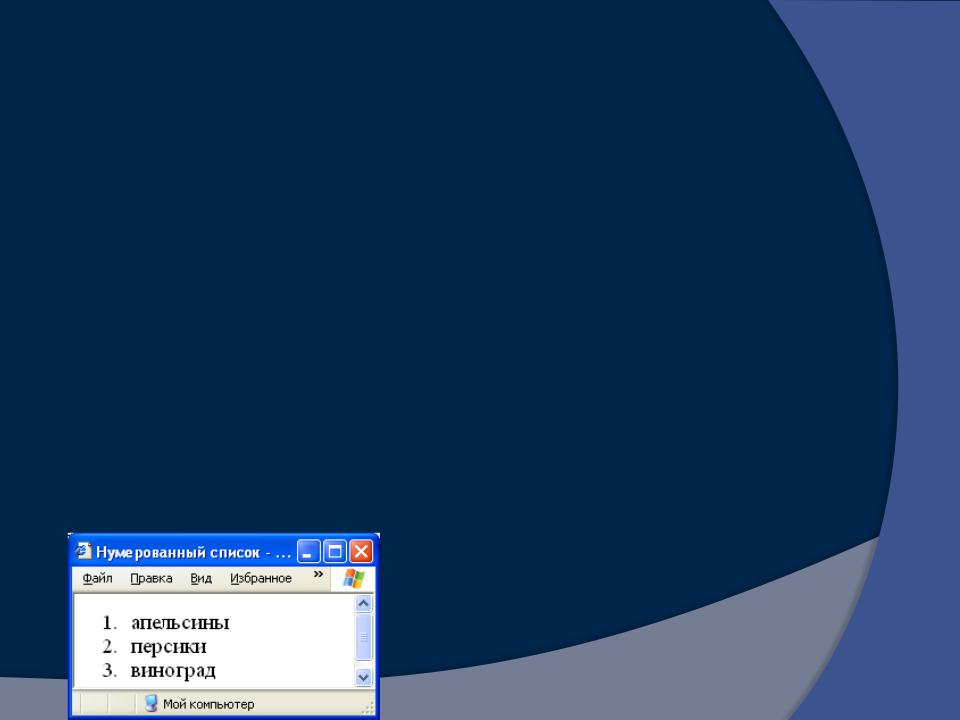Image resolution: width=960 pixels, height=720 pixels.
Task: Open the Правка menu
Action: [151, 579]
